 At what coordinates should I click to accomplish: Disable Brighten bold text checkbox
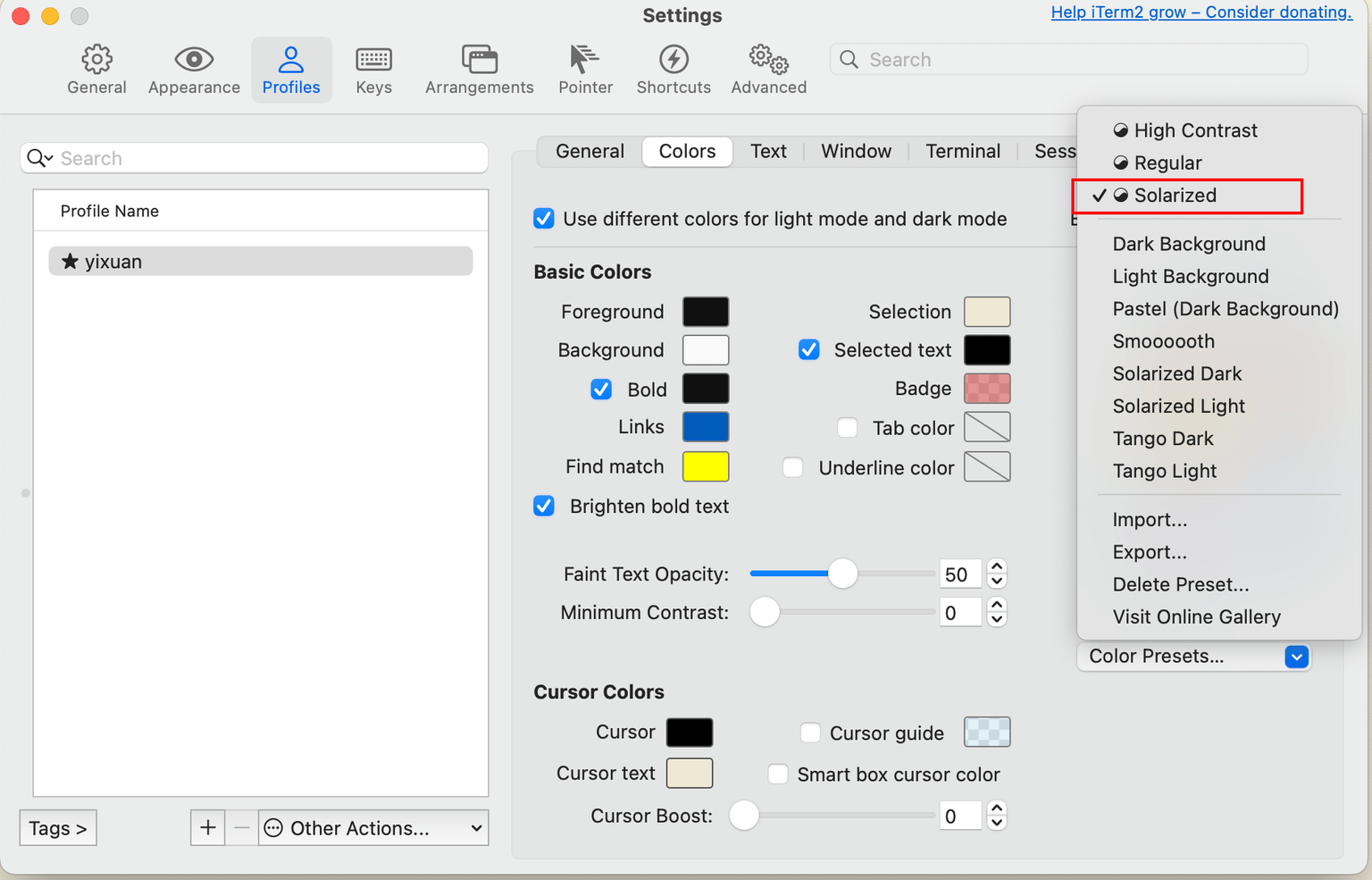pos(544,507)
